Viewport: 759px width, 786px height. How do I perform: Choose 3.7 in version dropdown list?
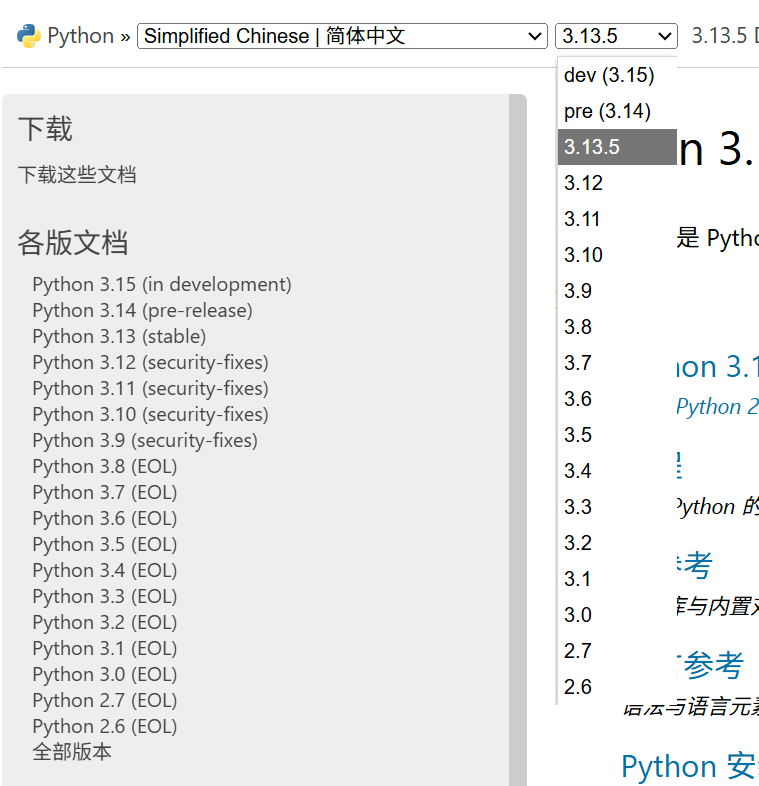[x=617, y=363]
